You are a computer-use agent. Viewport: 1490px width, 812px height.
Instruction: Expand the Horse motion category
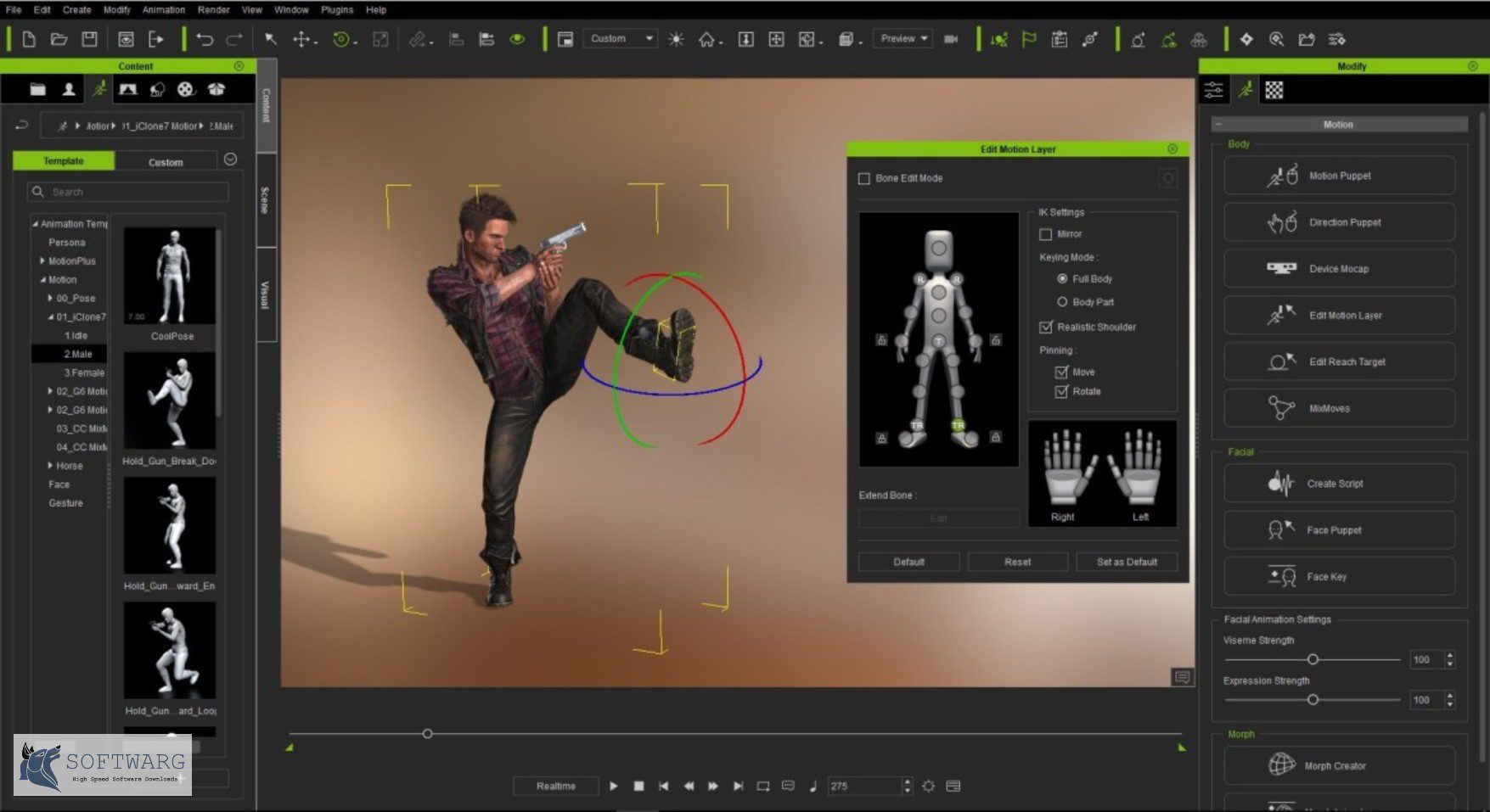point(50,465)
